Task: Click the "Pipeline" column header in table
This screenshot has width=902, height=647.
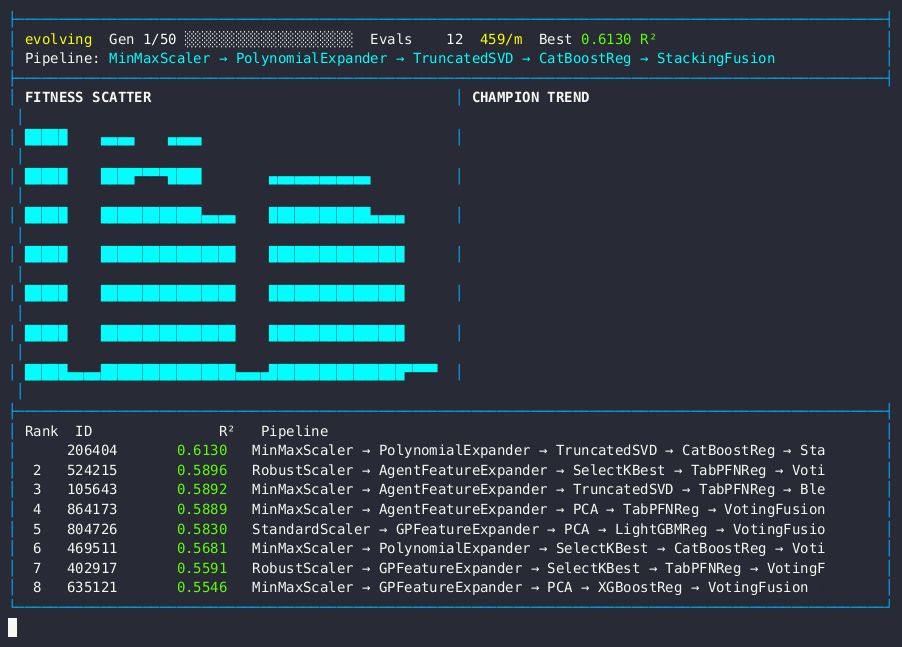Action: click(295, 431)
